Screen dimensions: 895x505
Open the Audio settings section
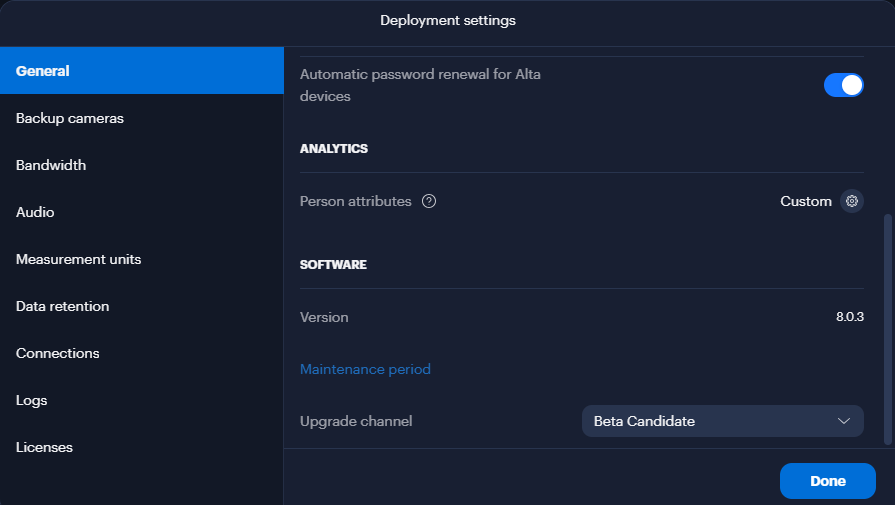click(x=142, y=212)
